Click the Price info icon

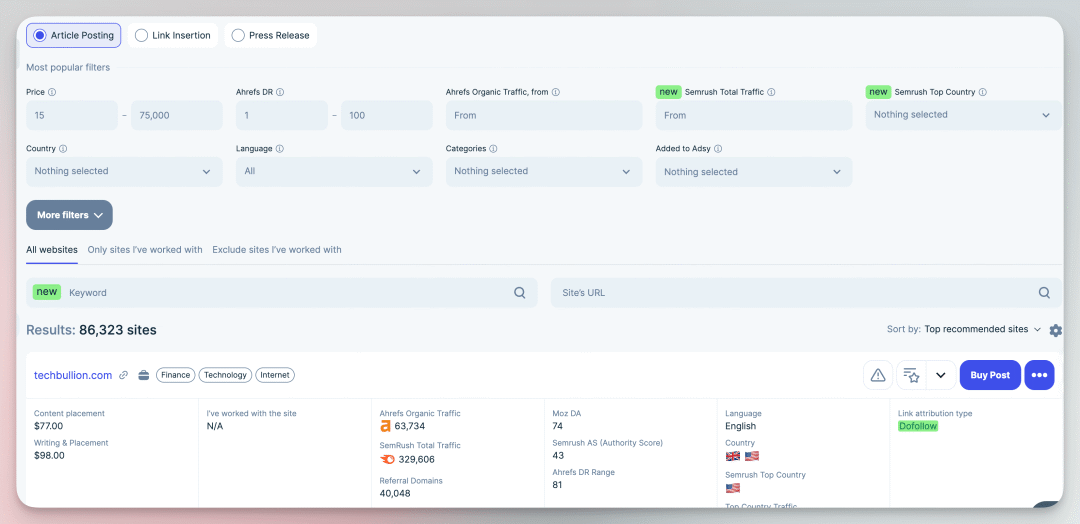(x=52, y=92)
